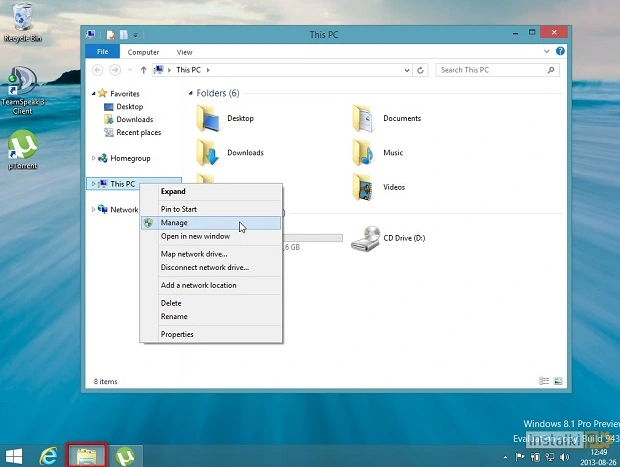
Task: Open the Music folder icon
Action: (x=362, y=152)
